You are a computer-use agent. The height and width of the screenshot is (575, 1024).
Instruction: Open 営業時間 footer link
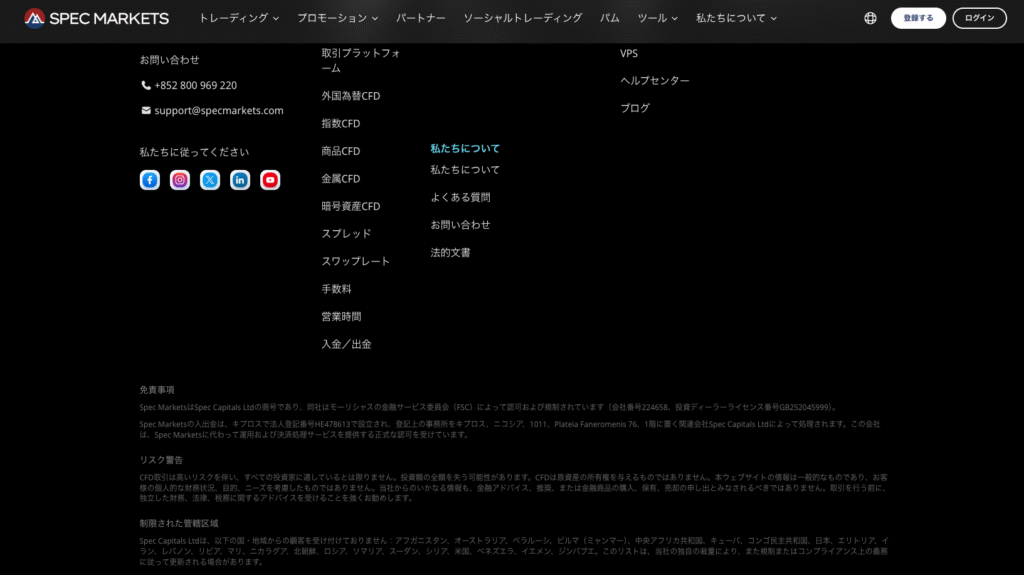pyautogui.click(x=341, y=317)
